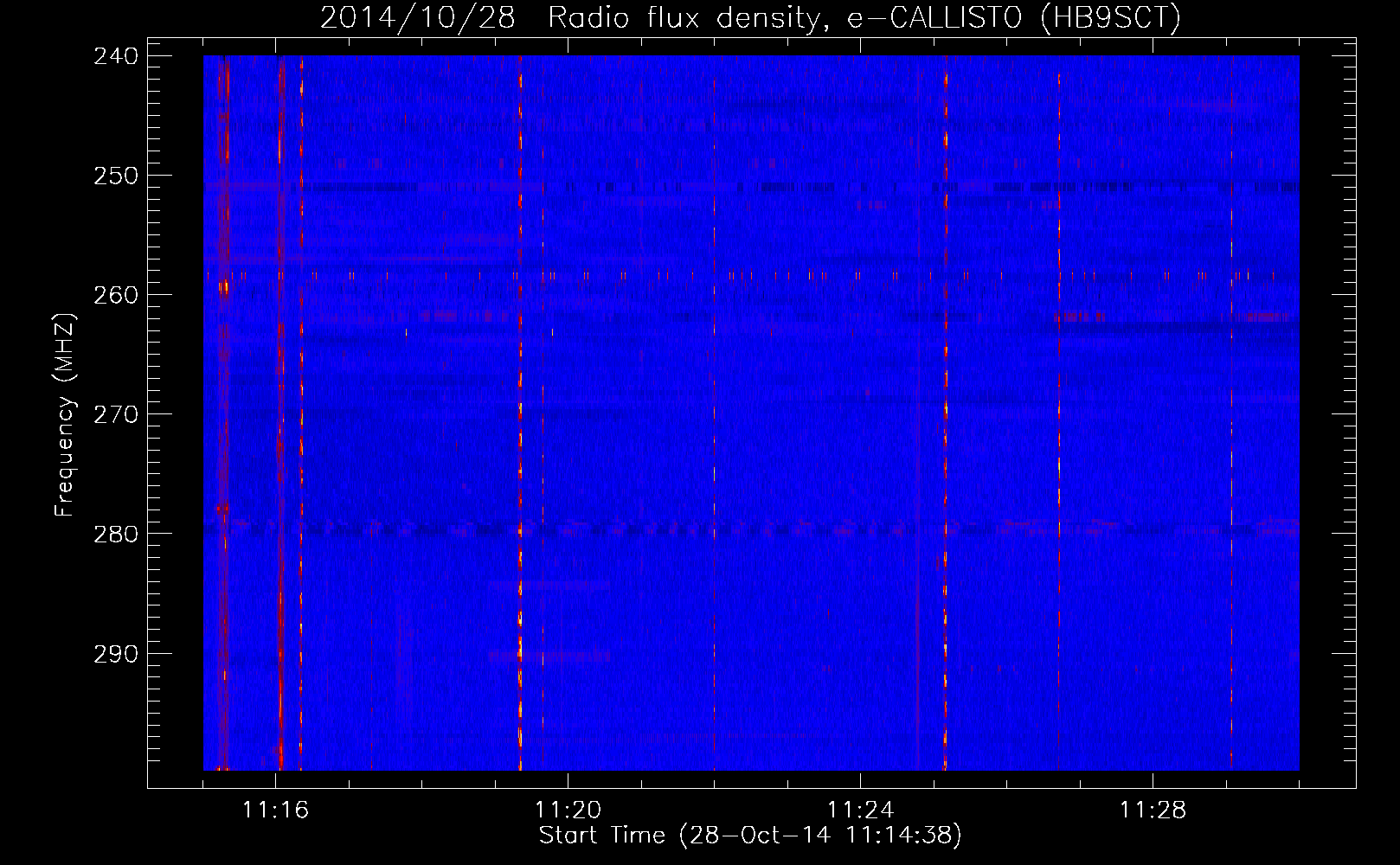This screenshot has width=1400, height=865.
Task: Click the 11:20 time tick label
Action: (x=568, y=811)
